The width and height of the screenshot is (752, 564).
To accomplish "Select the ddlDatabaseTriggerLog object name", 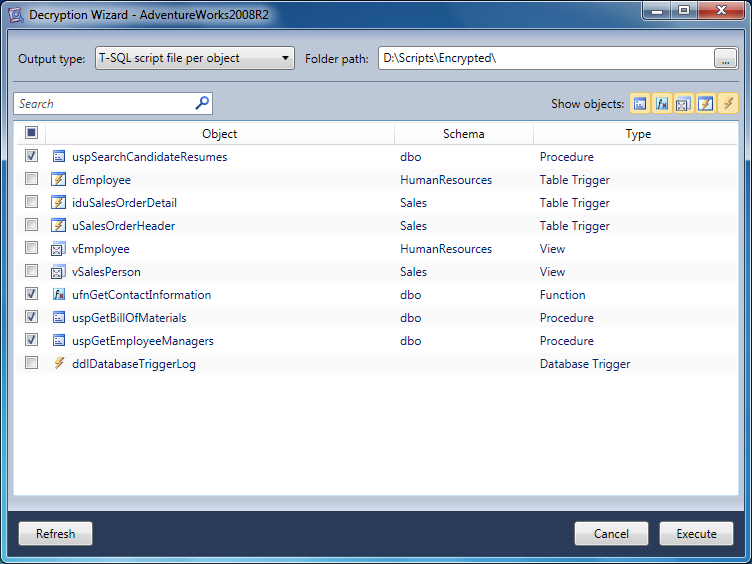I will pyautogui.click(x=134, y=364).
